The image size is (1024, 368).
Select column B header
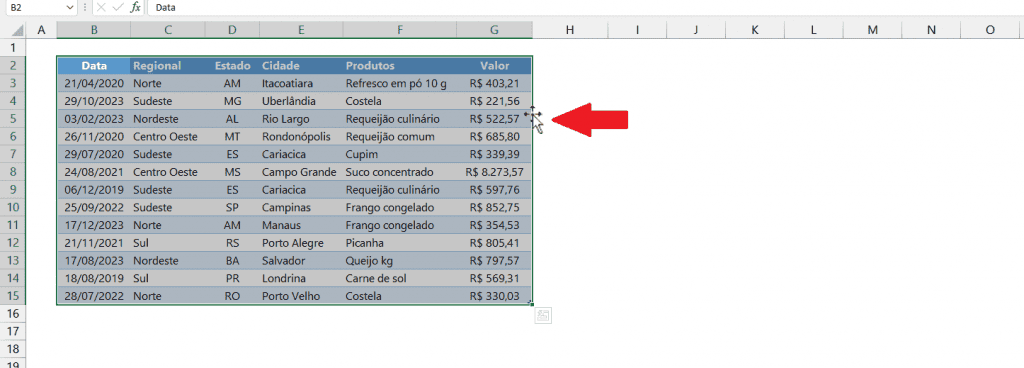click(x=93, y=29)
